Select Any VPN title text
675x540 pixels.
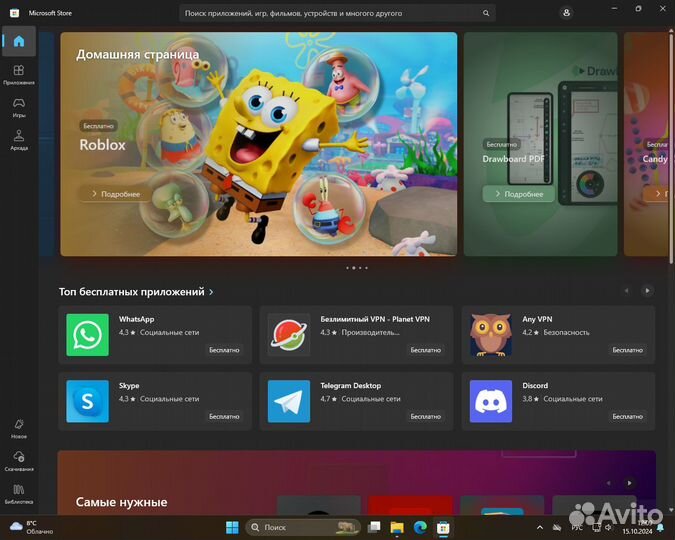pos(537,319)
